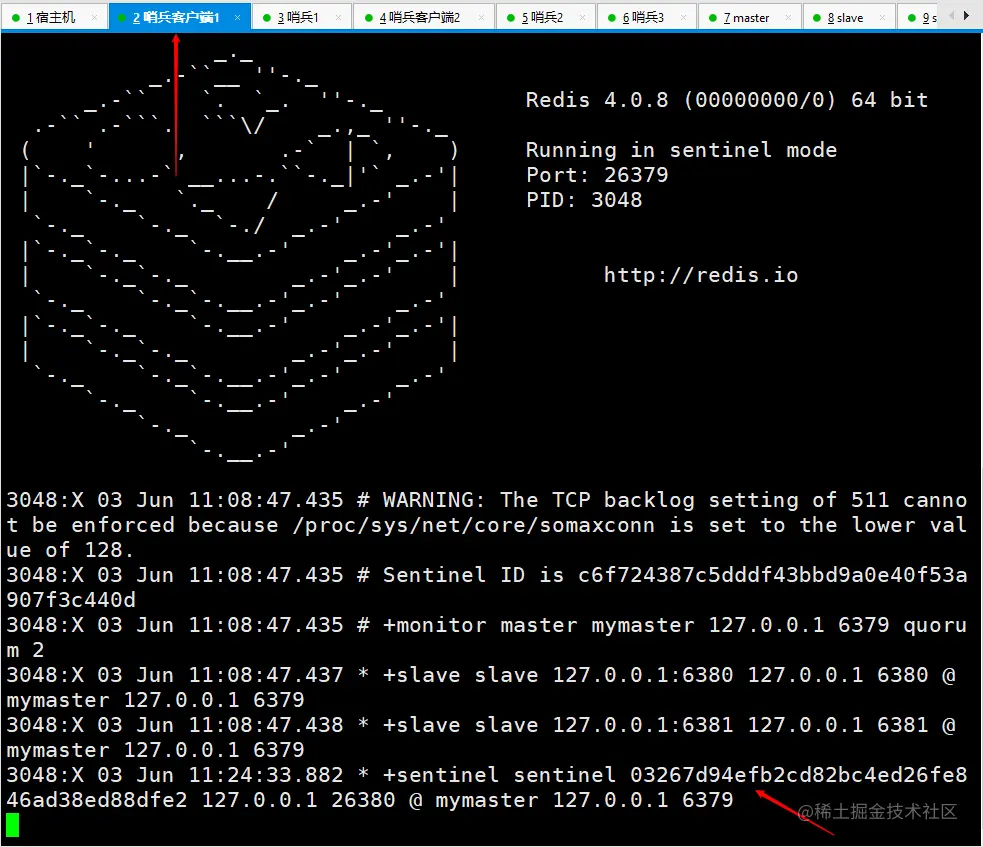Click the '+monitor master mymaster' log line

tap(486, 638)
